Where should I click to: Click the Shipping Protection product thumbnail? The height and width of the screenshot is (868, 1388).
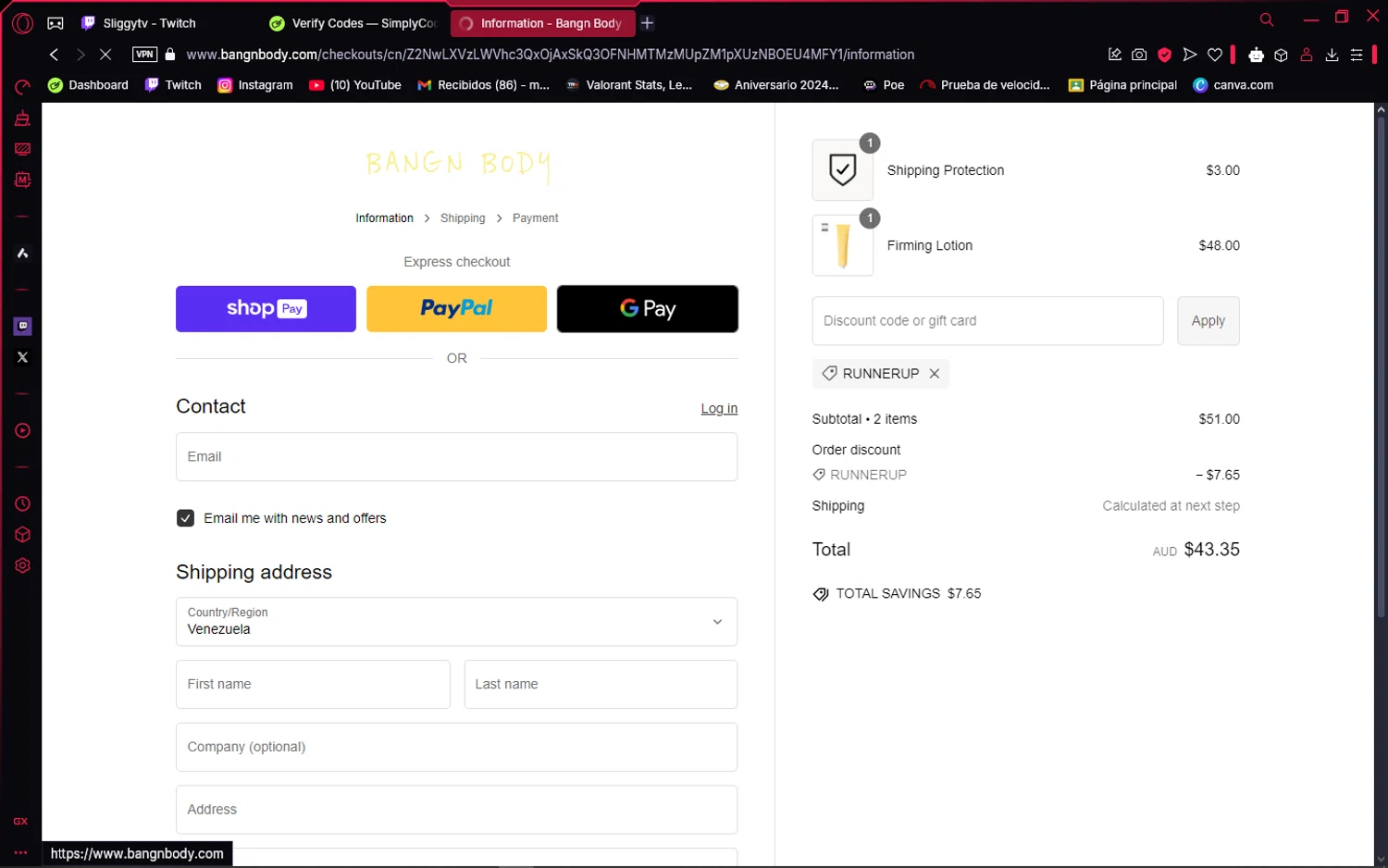pyautogui.click(x=842, y=170)
